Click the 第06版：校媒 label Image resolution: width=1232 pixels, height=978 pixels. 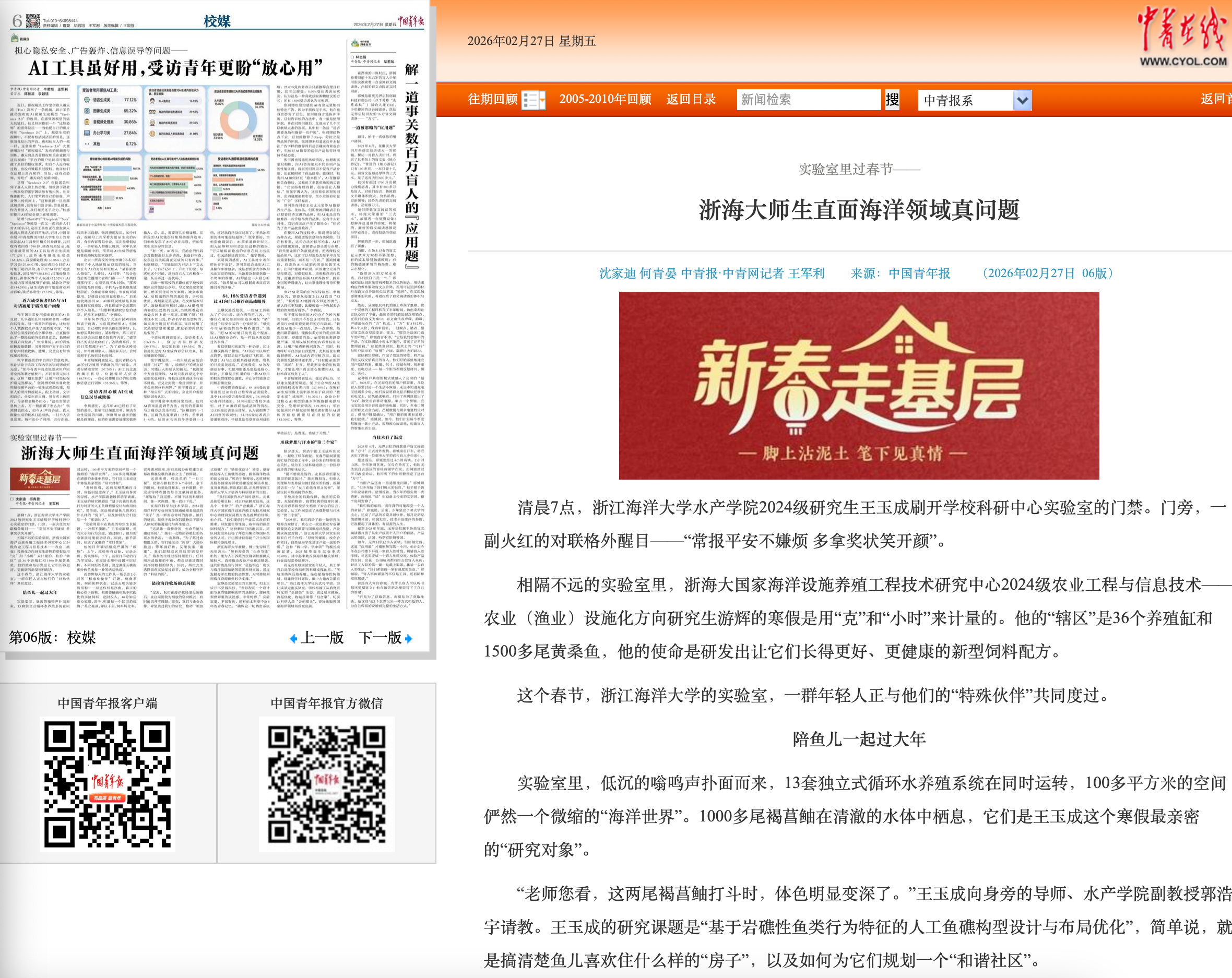coord(52,638)
